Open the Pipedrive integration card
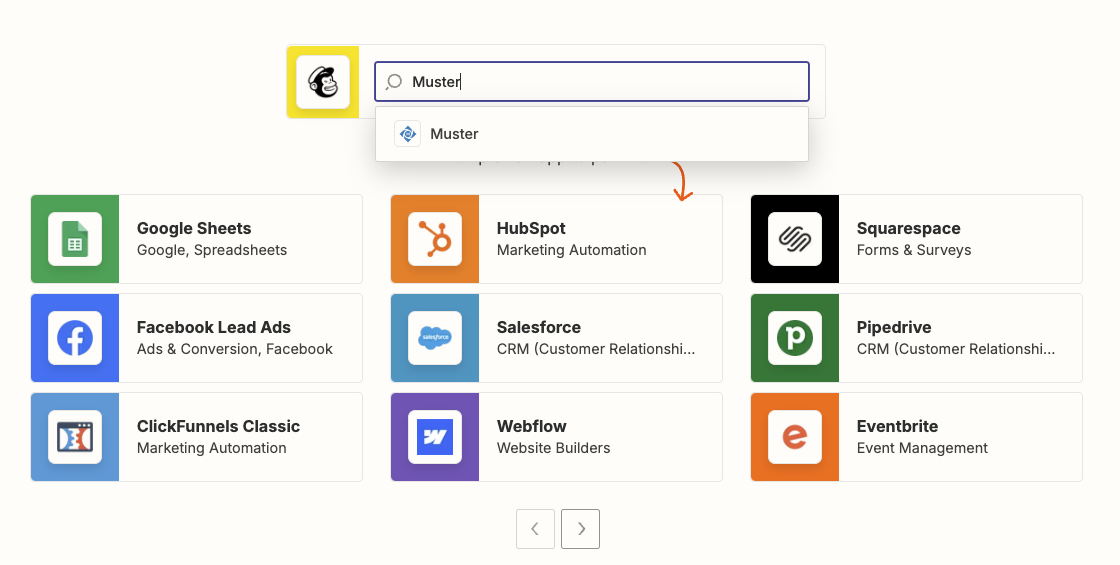This screenshot has width=1120, height=565. coord(916,338)
